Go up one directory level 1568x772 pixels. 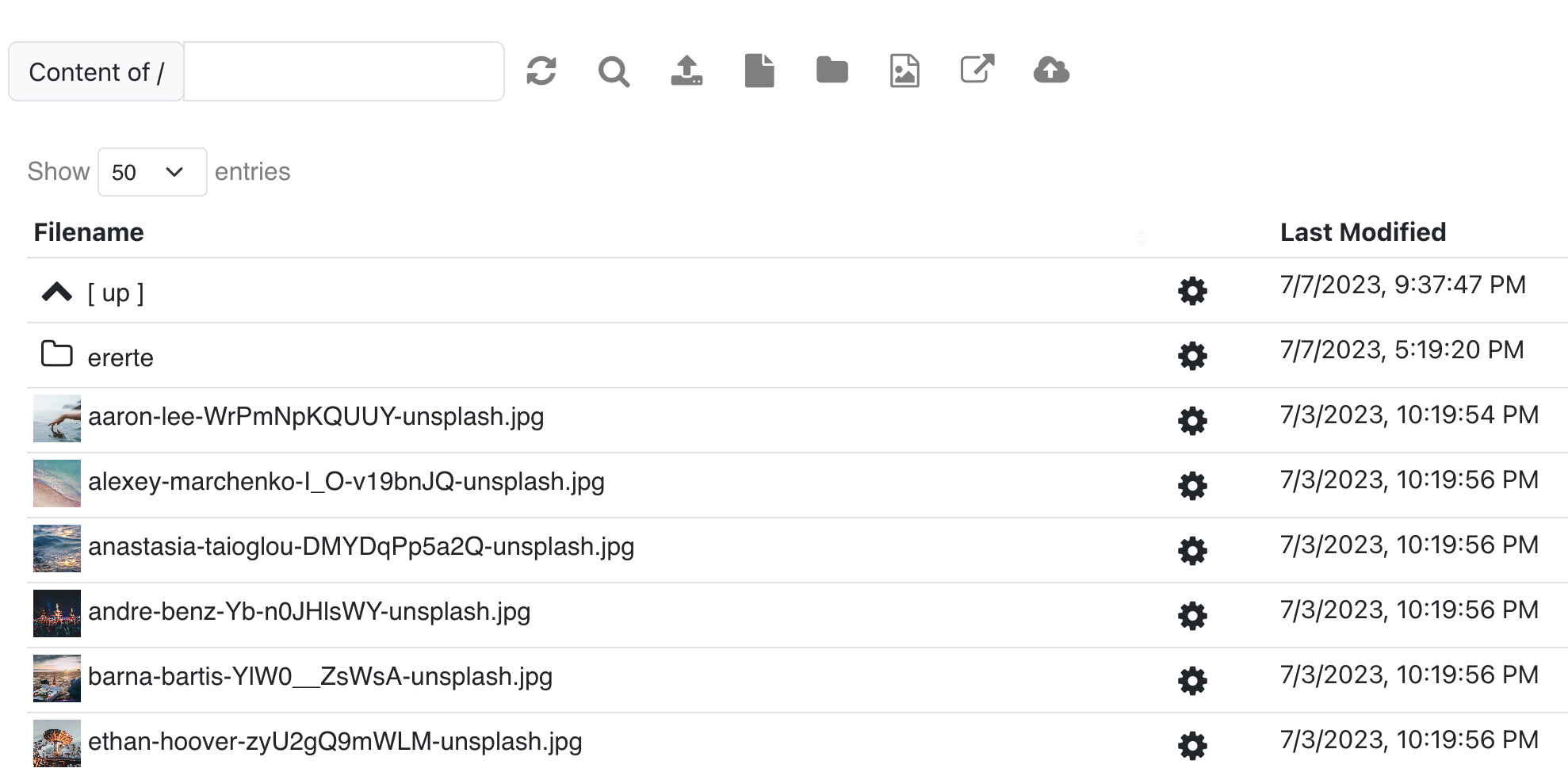point(115,293)
